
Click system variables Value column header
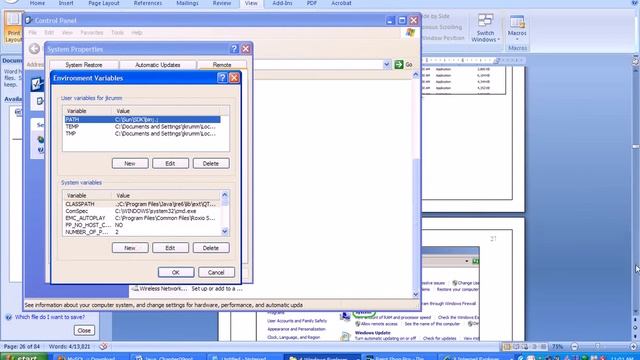[x=167, y=196]
